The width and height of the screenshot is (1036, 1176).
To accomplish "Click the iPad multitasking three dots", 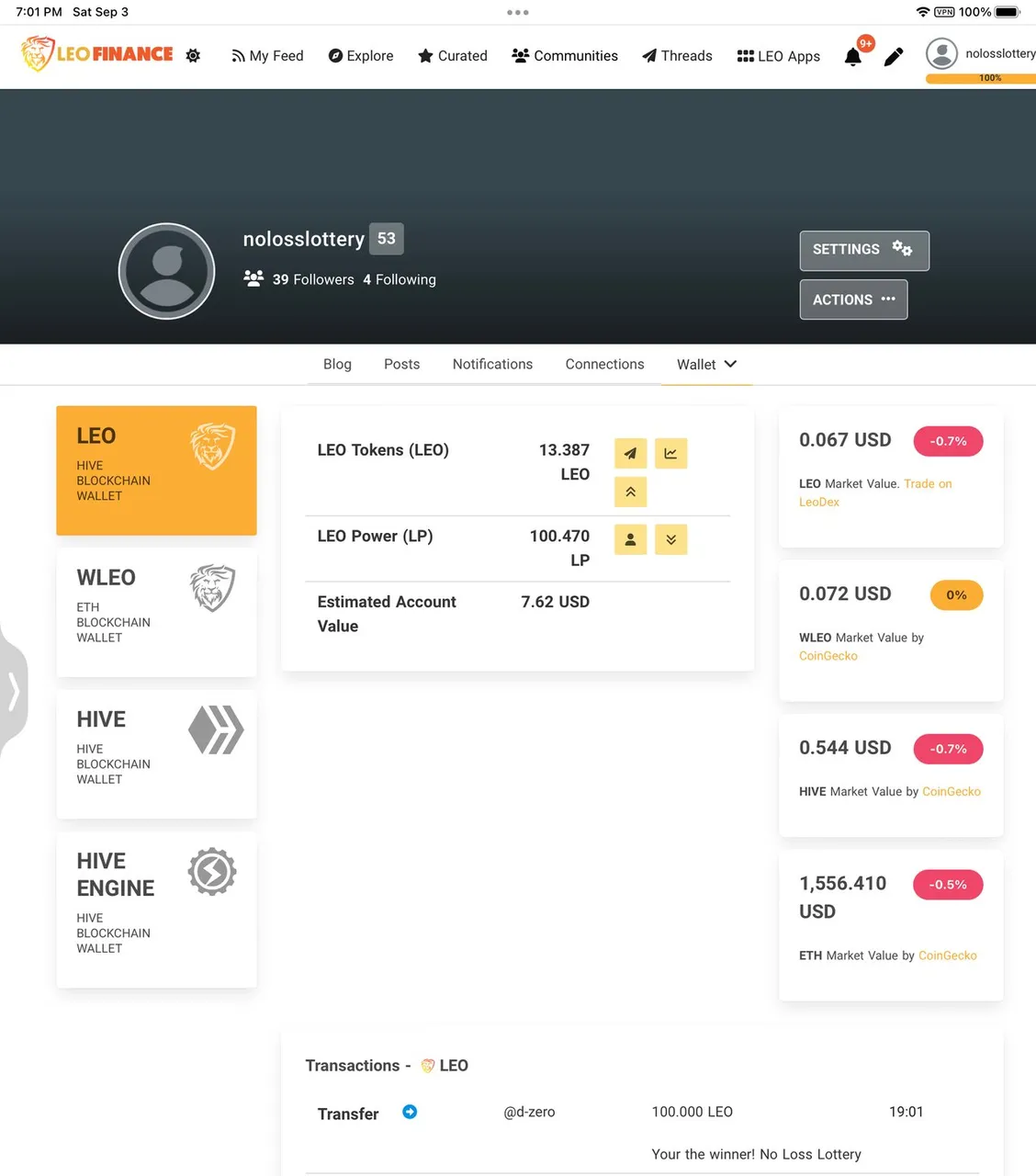I will point(518,13).
